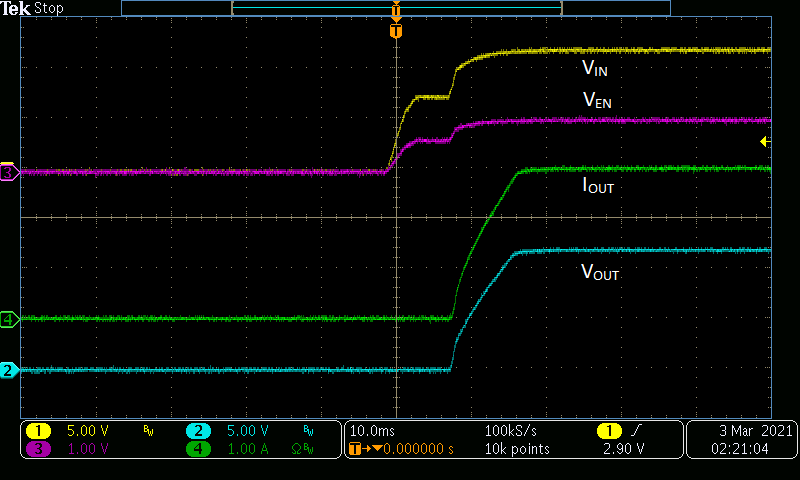
Task: Click the channel 2 ground marker
Action: pyautogui.click(x=9, y=370)
